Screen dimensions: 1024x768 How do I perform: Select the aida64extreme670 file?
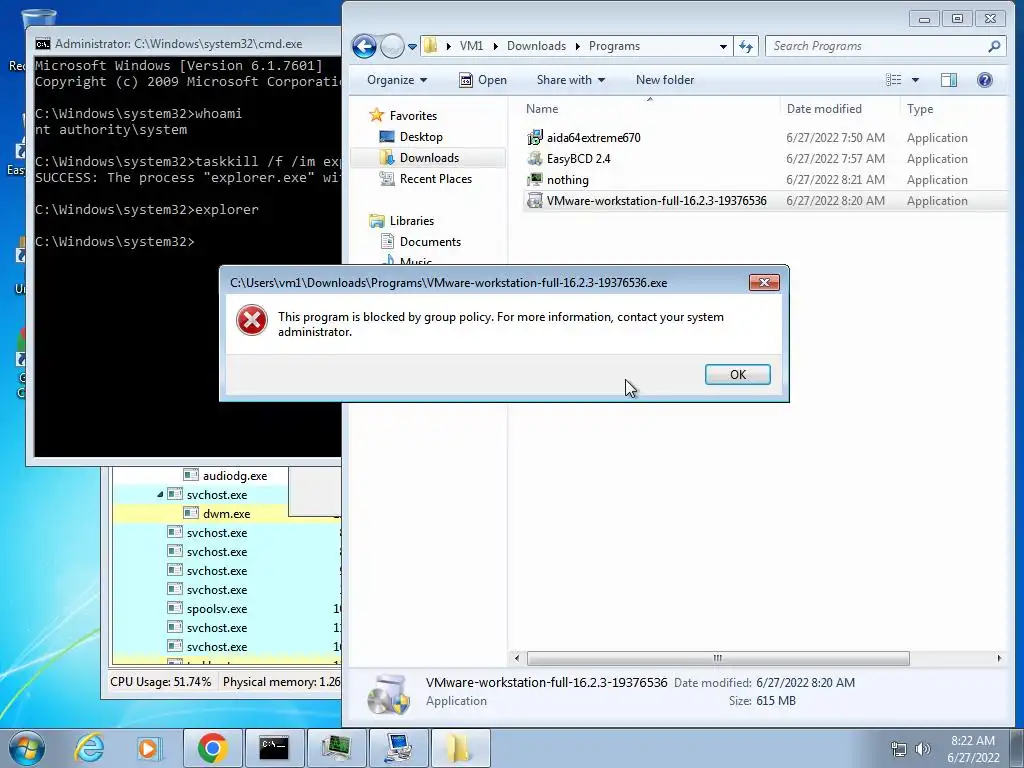[594, 138]
